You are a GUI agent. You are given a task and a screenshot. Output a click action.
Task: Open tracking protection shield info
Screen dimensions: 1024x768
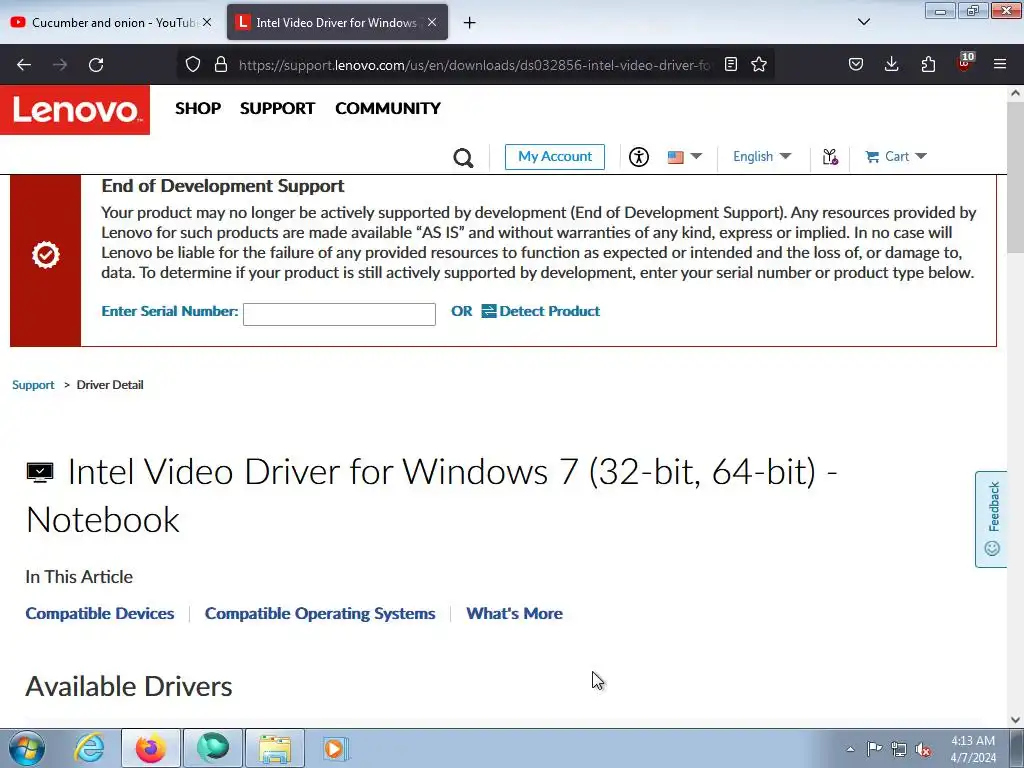point(193,65)
